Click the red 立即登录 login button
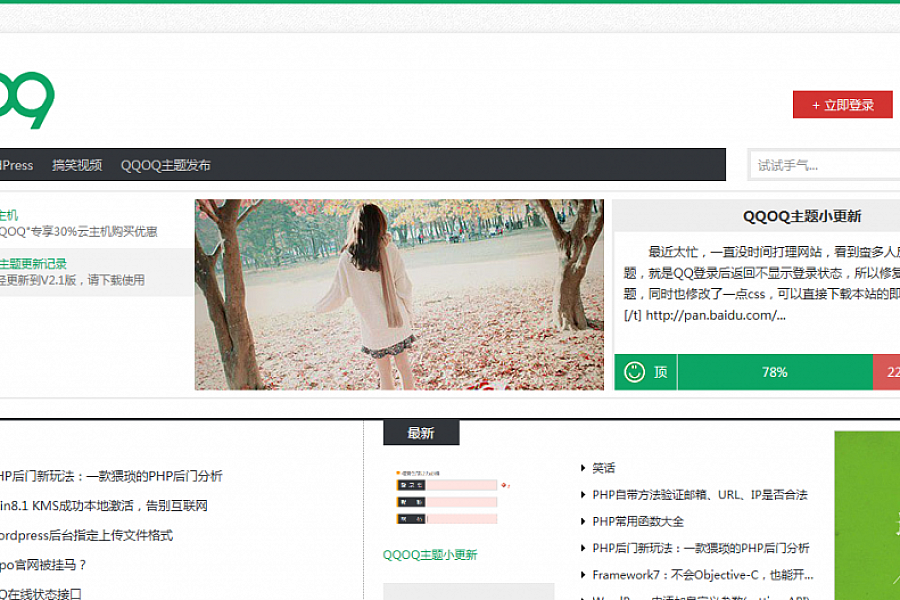This screenshot has width=900, height=600. click(x=842, y=104)
